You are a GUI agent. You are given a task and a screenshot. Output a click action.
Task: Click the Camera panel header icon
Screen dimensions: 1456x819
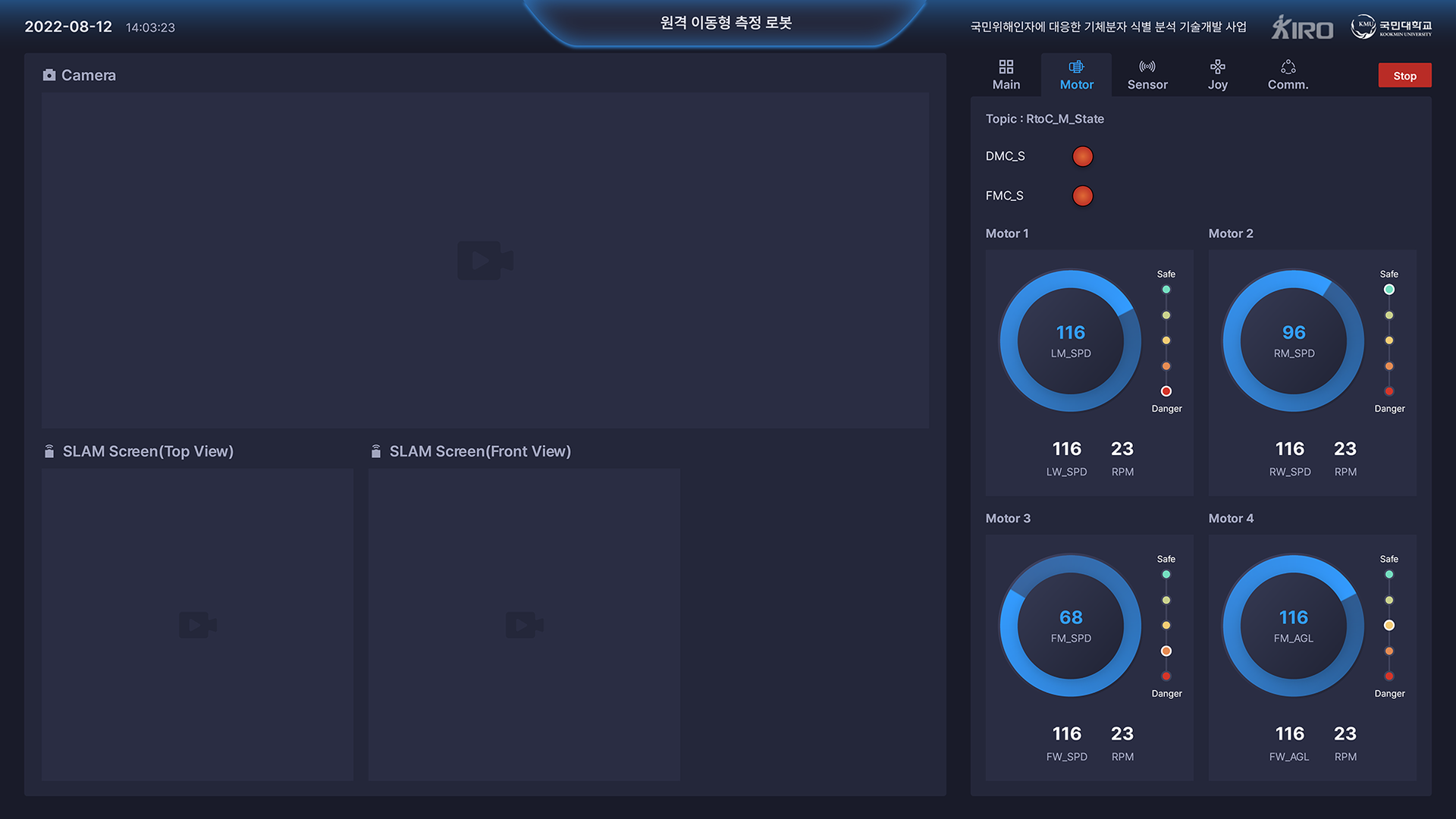49,75
